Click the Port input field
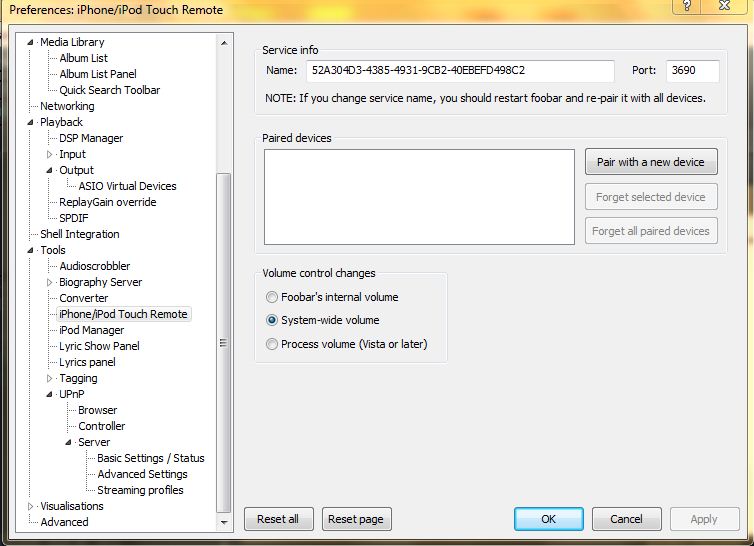The image size is (754, 546). tap(692, 71)
